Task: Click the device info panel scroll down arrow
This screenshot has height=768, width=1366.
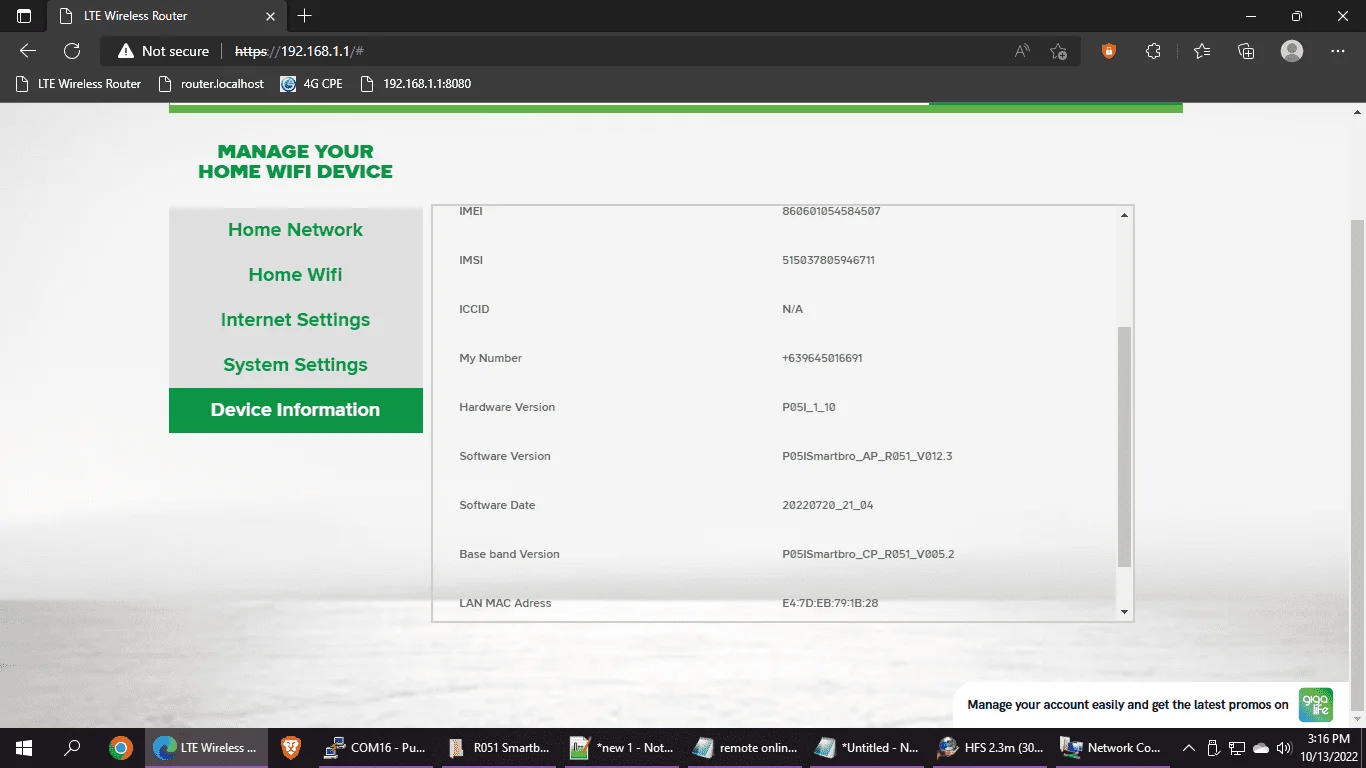Action: pos(1124,612)
